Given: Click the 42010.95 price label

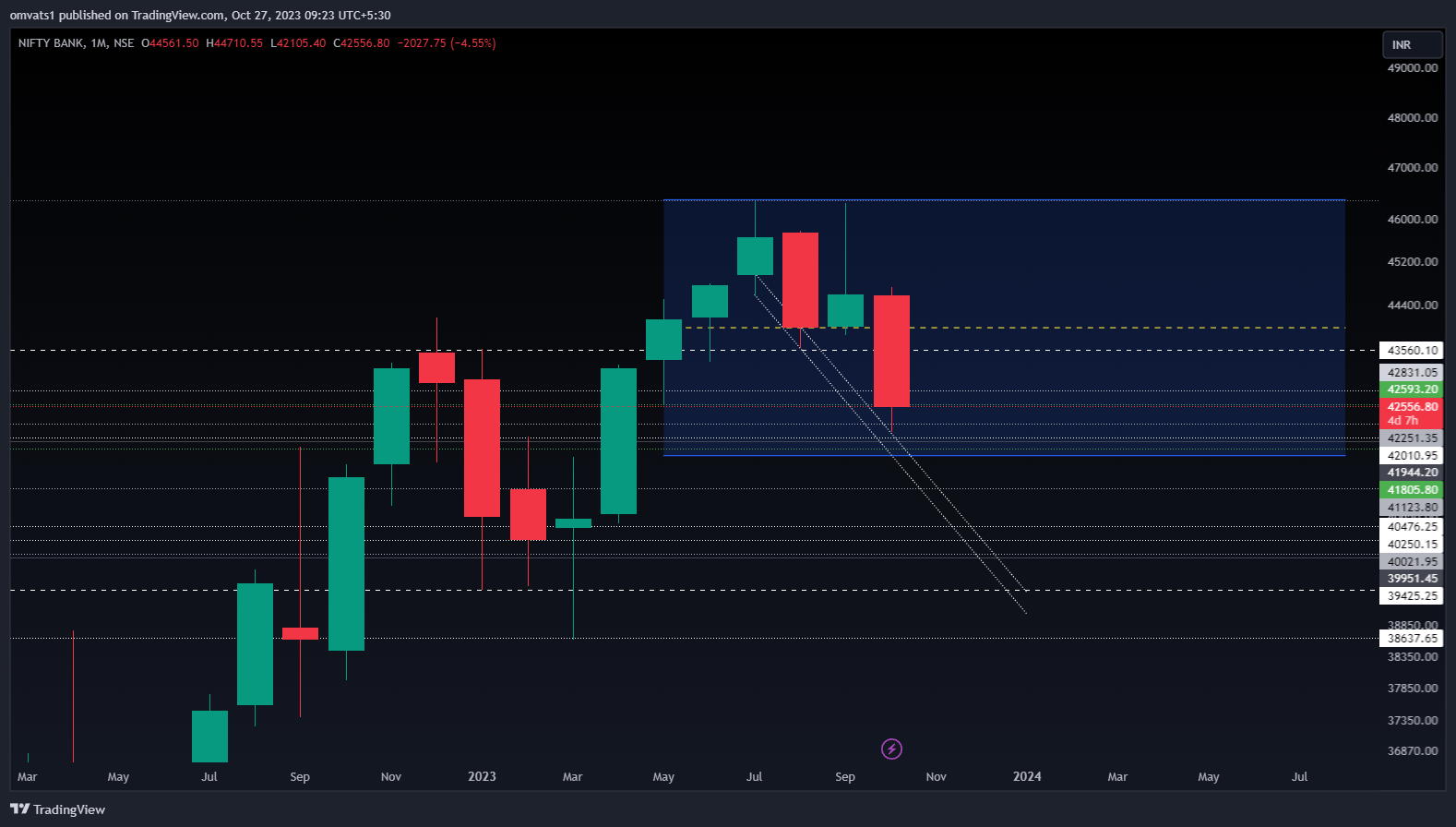Looking at the screenshot, I should click(1412, 455).
